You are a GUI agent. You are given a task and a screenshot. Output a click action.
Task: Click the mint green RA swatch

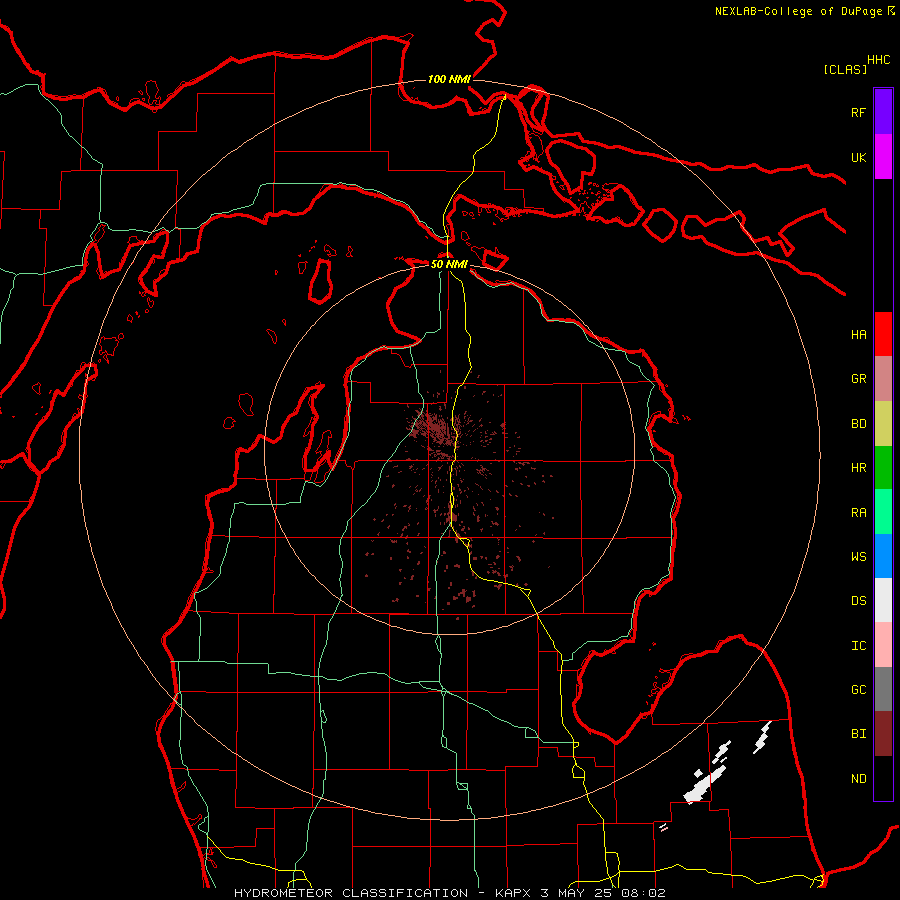pyautogui.click(x=883, y=512)
